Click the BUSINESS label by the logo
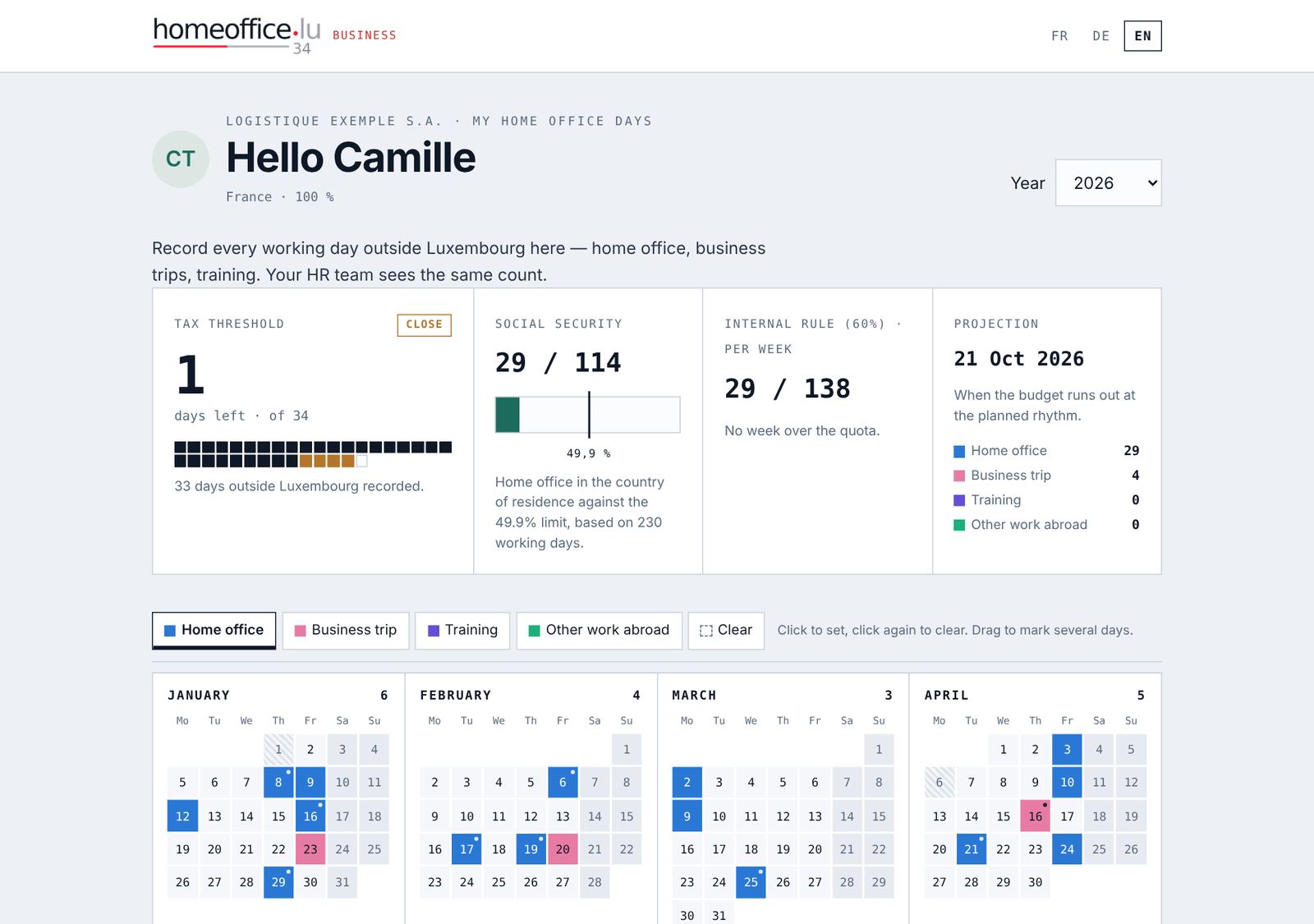The width and height of the screenshot is (1314, 924). point(364,35)
